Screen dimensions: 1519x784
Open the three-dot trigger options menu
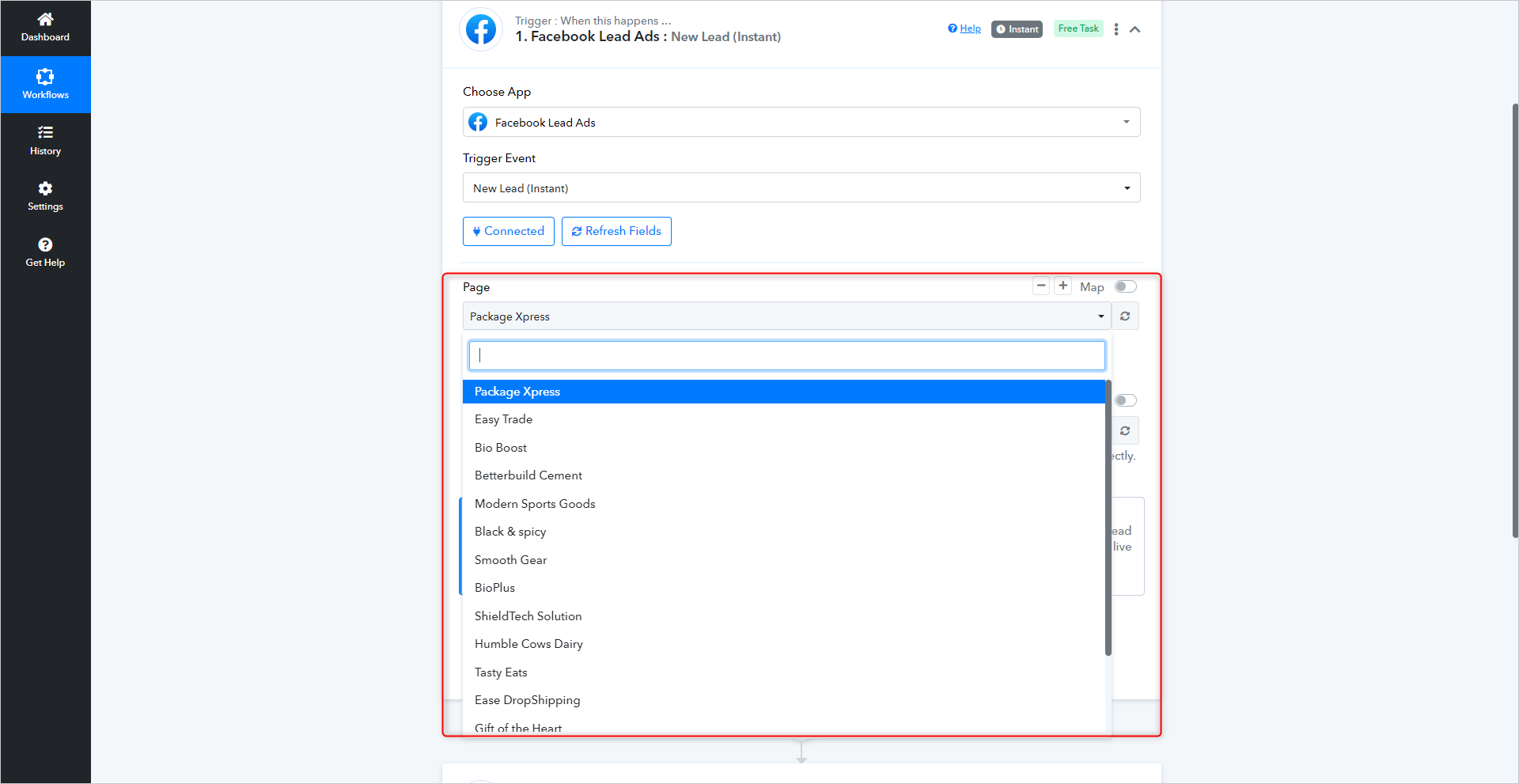[1116, 29]
